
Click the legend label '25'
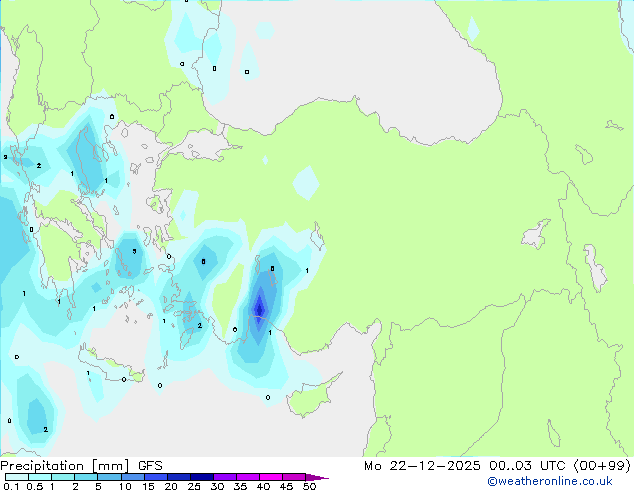point(194,486)
